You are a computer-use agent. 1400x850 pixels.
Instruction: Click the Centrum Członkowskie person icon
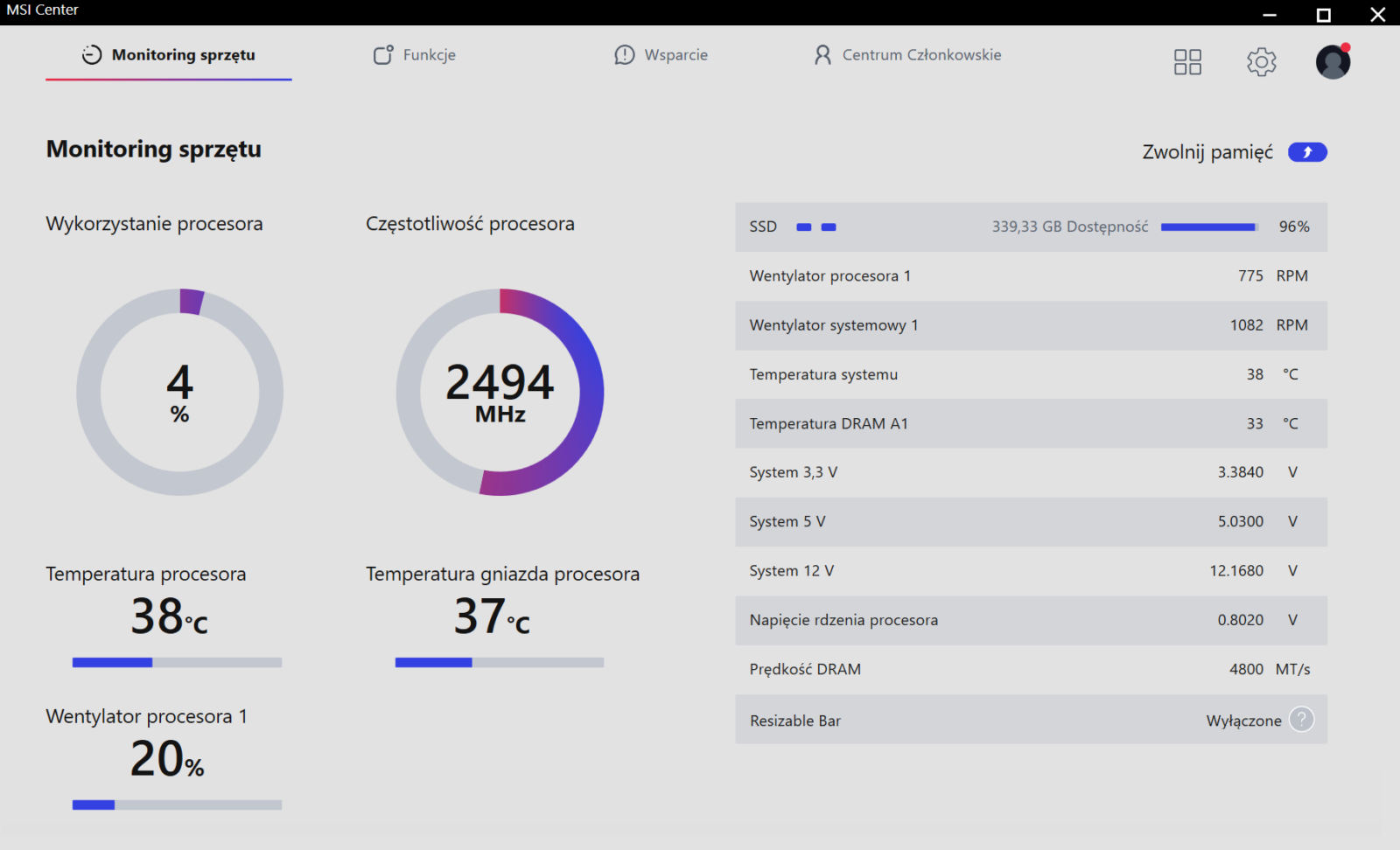click(822, 55)
